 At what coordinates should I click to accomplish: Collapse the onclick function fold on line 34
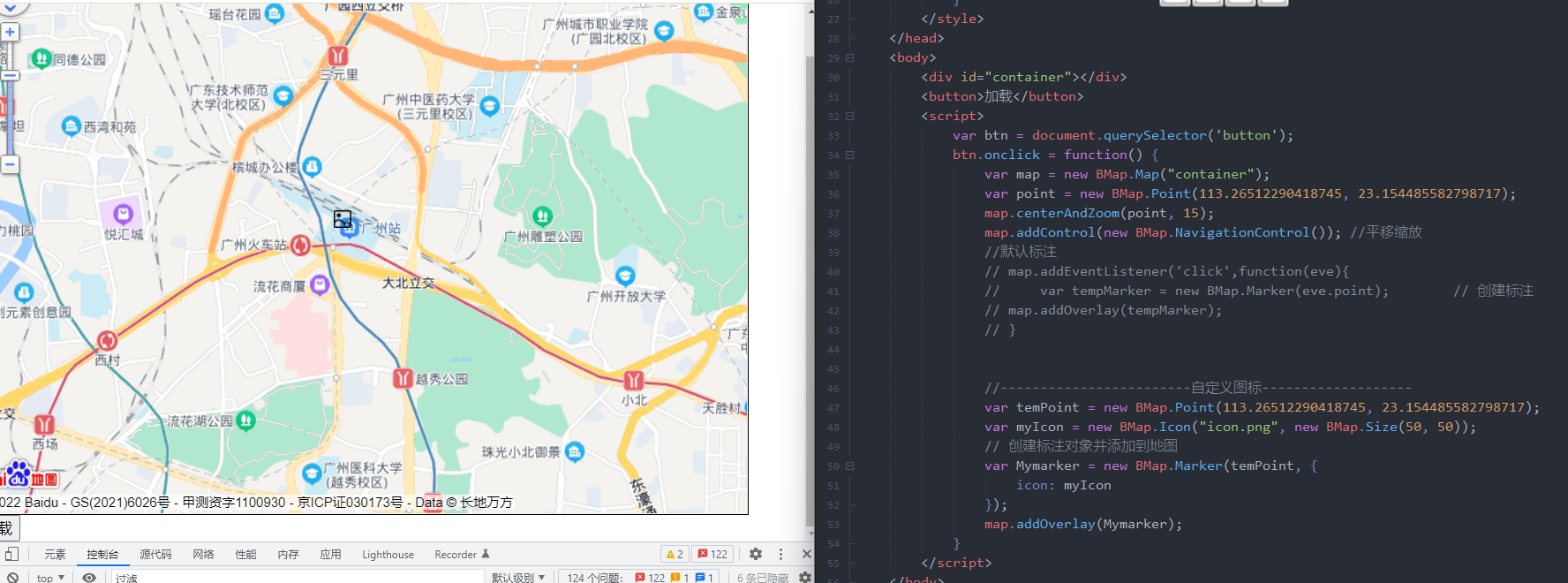tap(850, 155)
